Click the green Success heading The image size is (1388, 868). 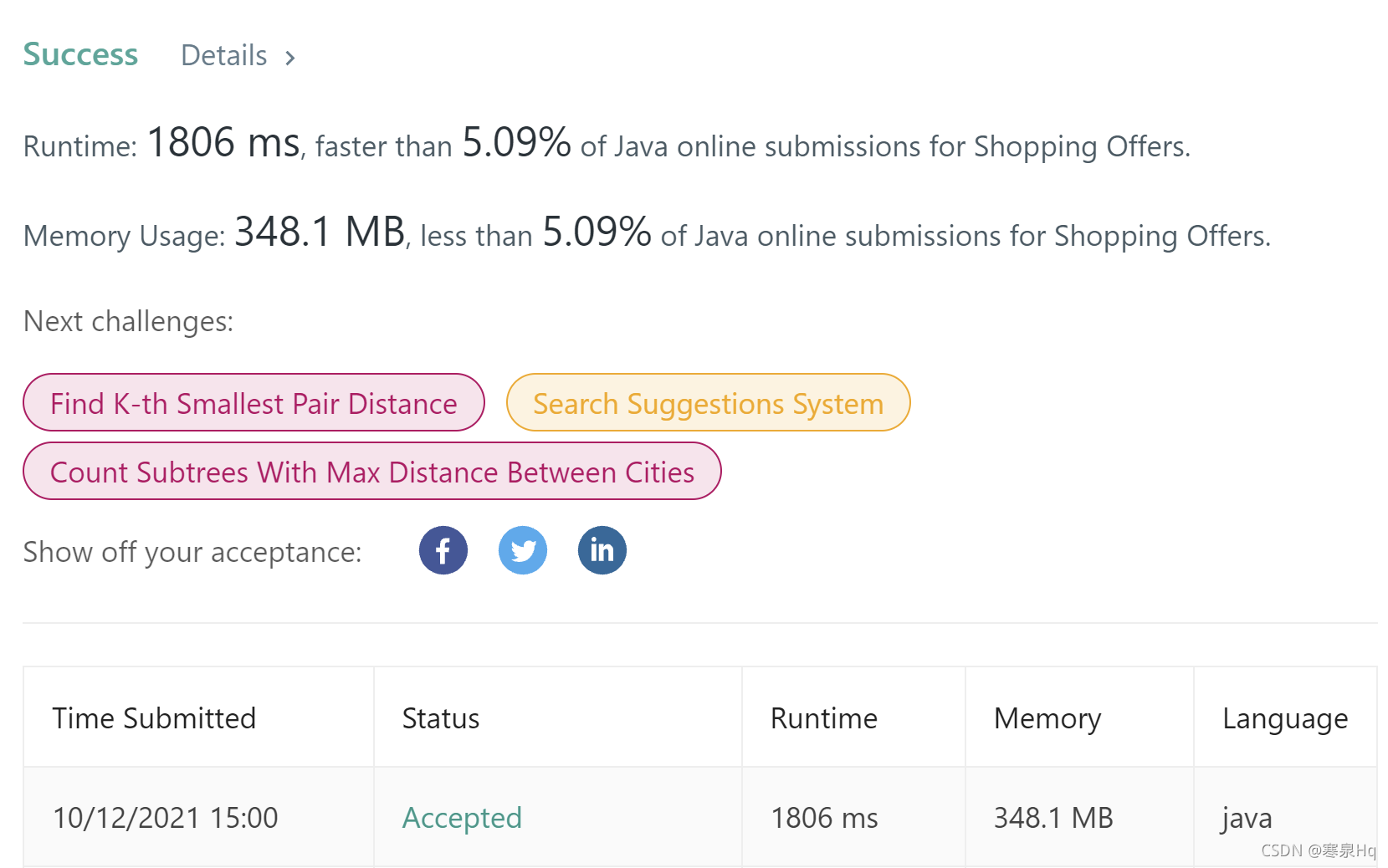[80, 54]
